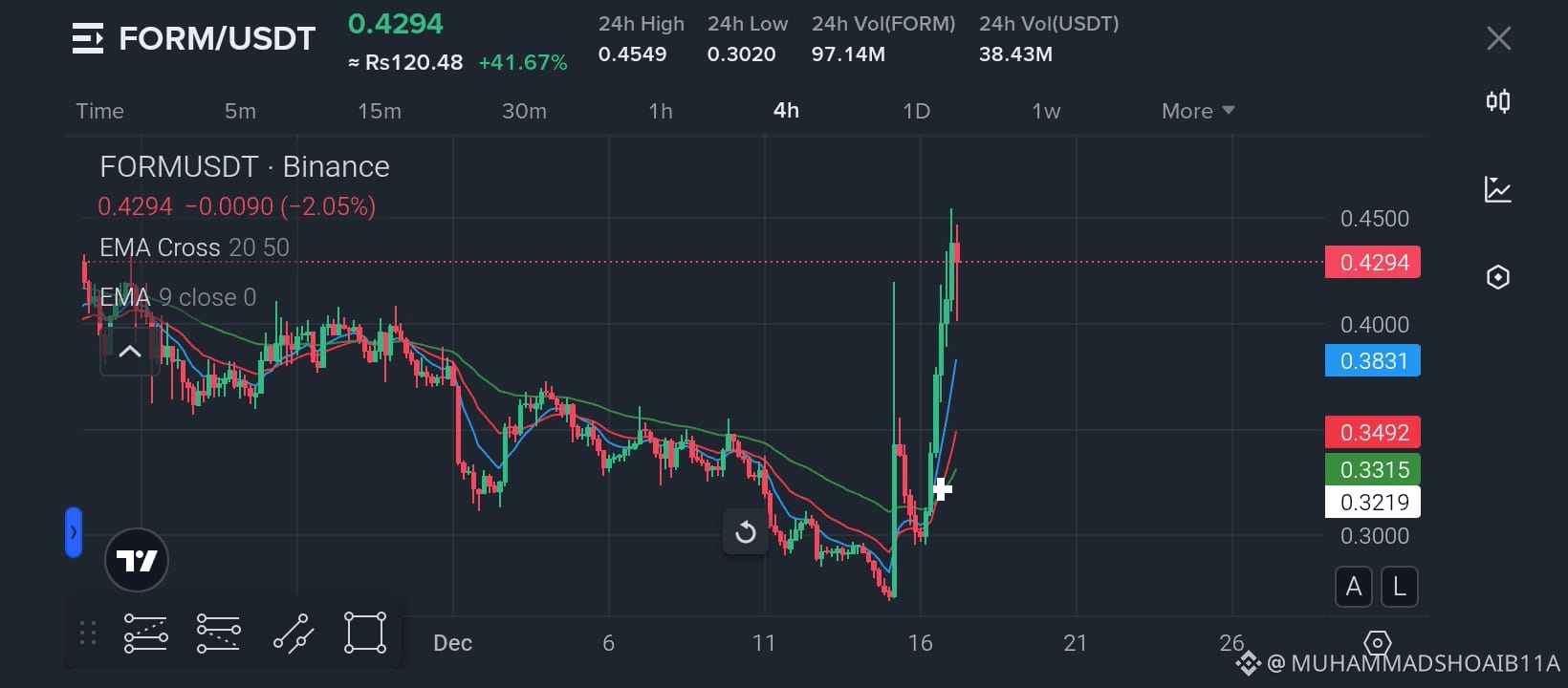The width and height of the screenshot is (1568, 688).
Task: Click the 0.4500 price axis label
Action: [1375, 219]
